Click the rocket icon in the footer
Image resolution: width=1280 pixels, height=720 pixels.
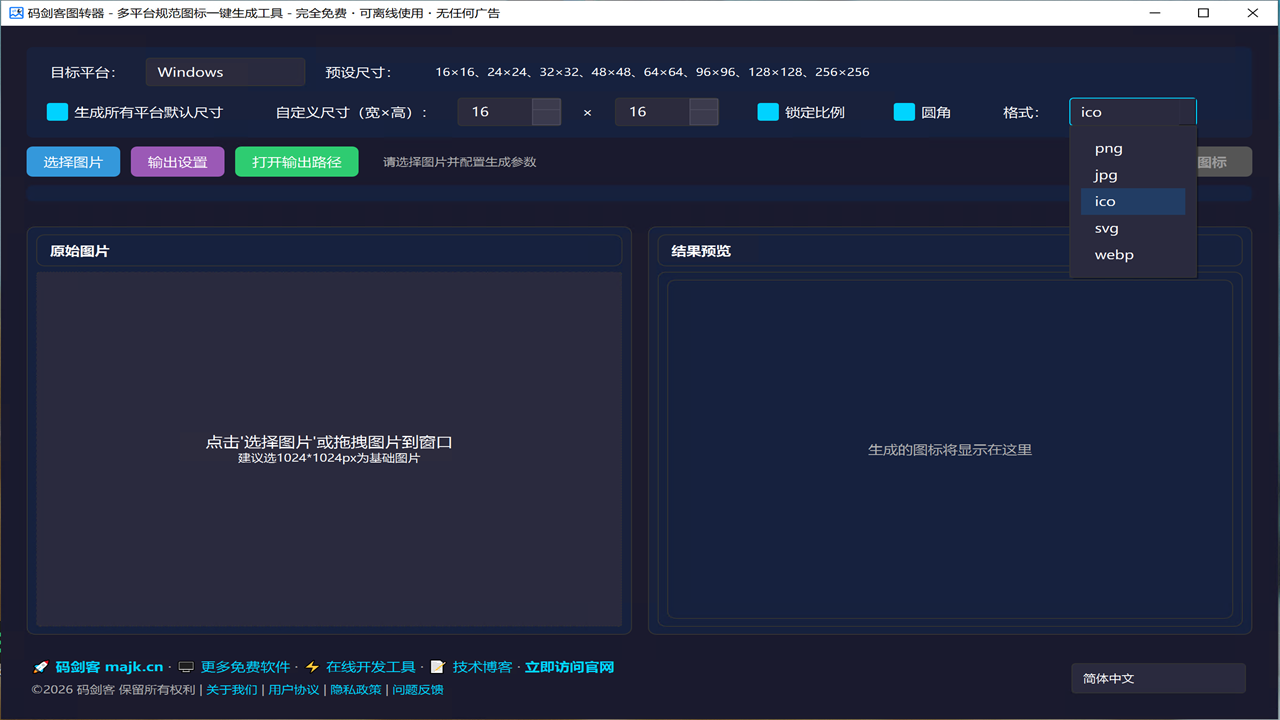tap(40, 667)
